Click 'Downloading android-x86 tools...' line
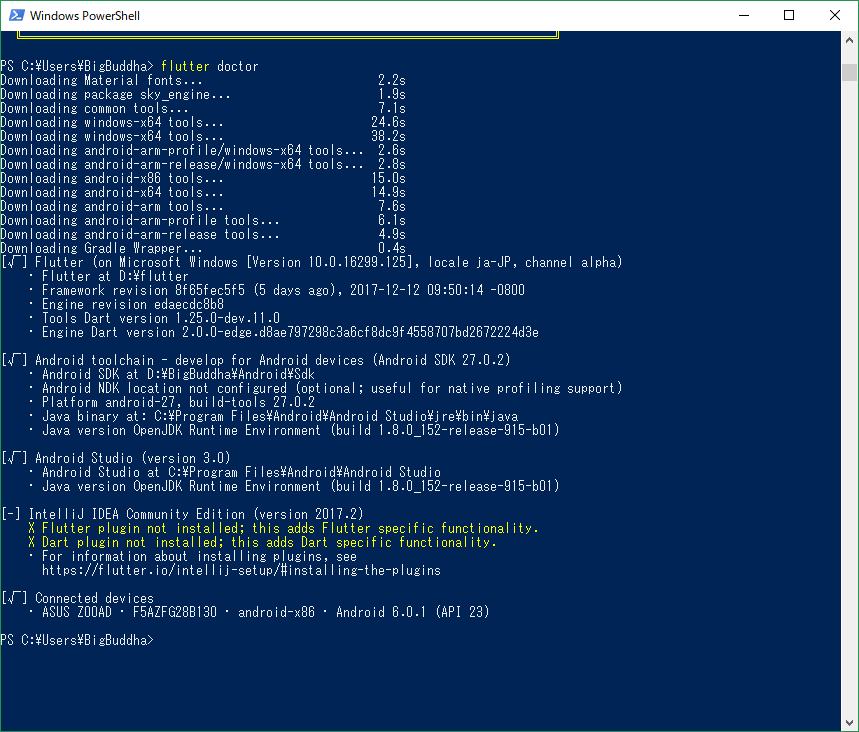The width and height of the screenshot is (859, 732). (x=203, y=178)
